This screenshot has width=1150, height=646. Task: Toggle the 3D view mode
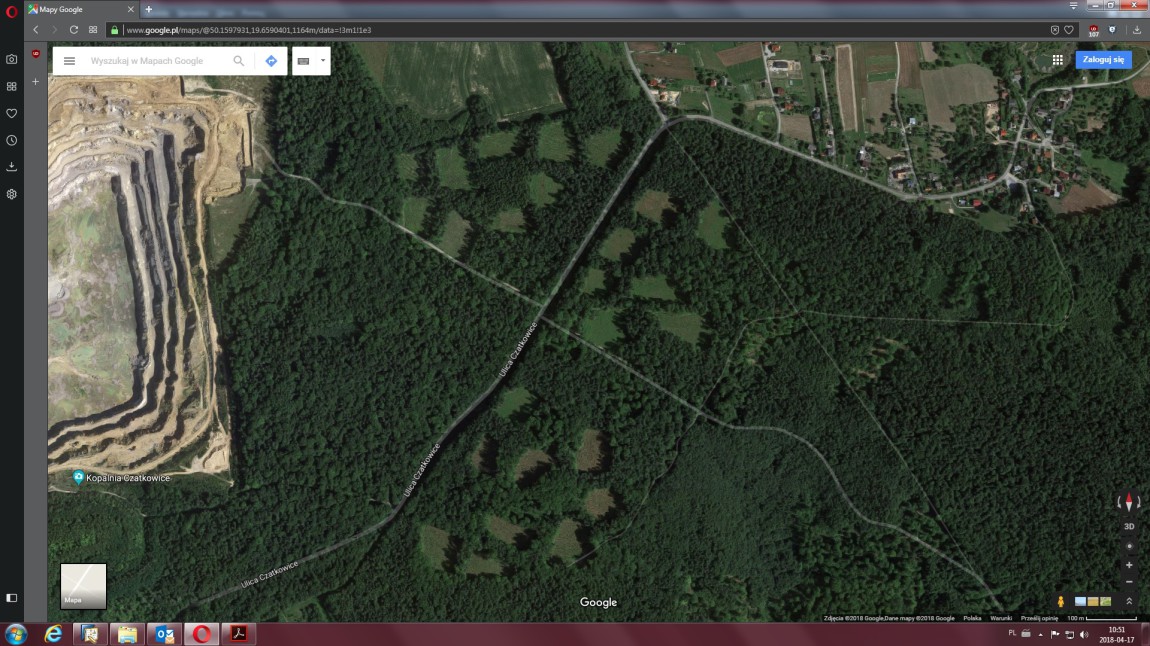point(1129,526)
